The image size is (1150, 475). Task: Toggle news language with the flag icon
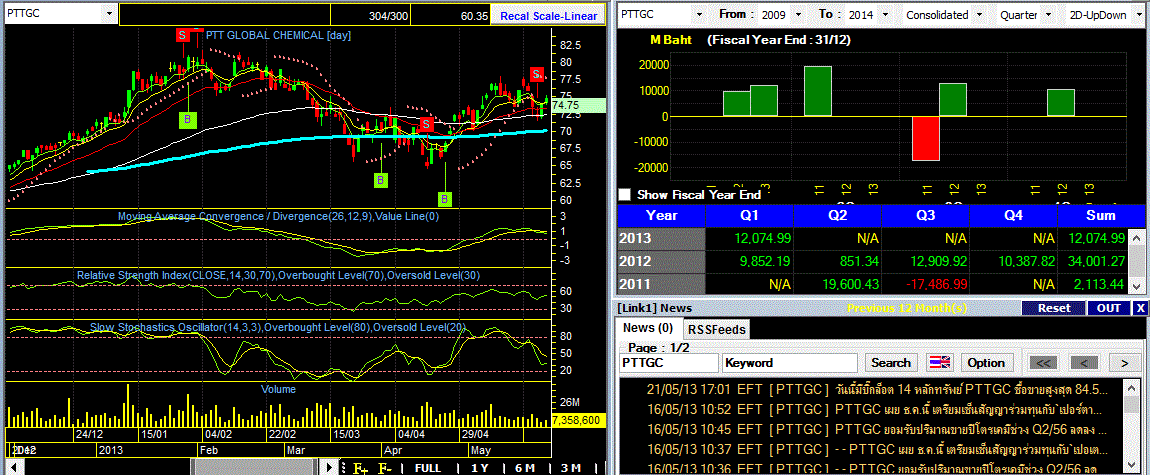(939, 362)
